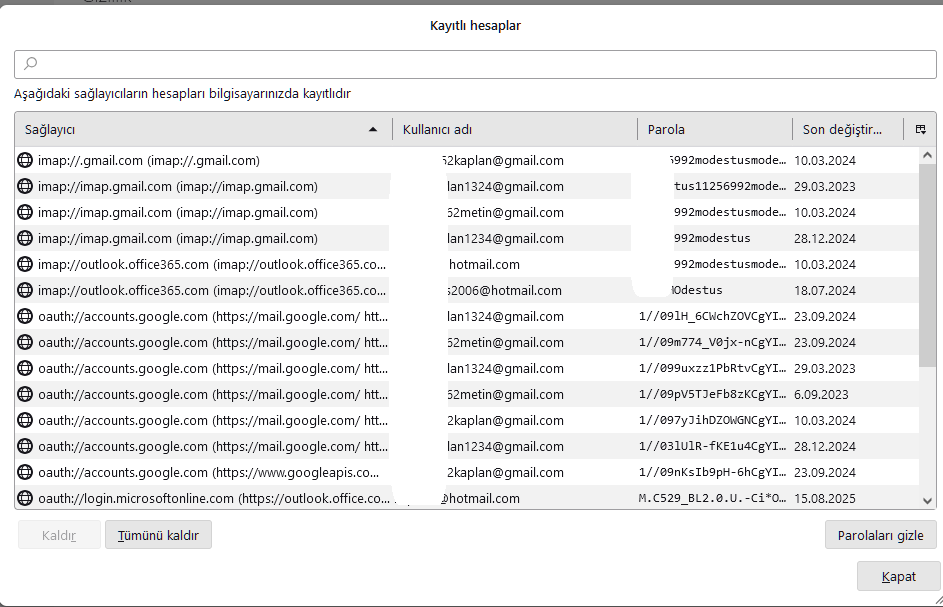Click the sort arrow in Sağlayıcı column header
Image resolution: width=943 pixels, height=607 pixels.
[x=373, y=129]
